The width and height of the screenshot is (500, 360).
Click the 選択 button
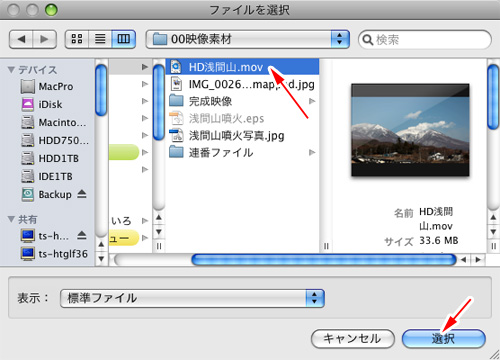click(x=444, y=339)
